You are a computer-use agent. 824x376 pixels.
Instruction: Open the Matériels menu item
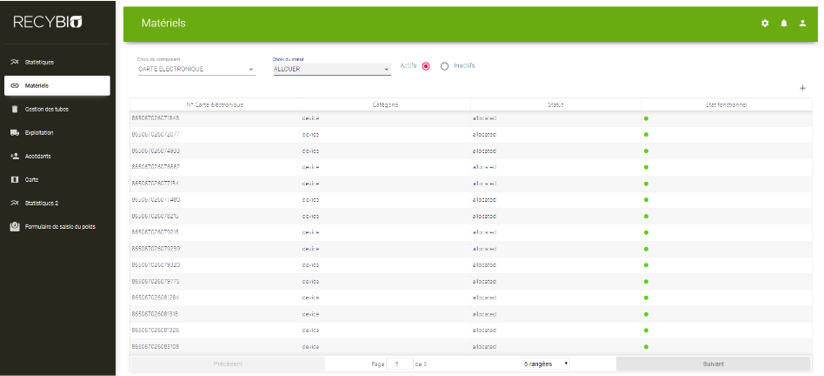pos(57,86)
